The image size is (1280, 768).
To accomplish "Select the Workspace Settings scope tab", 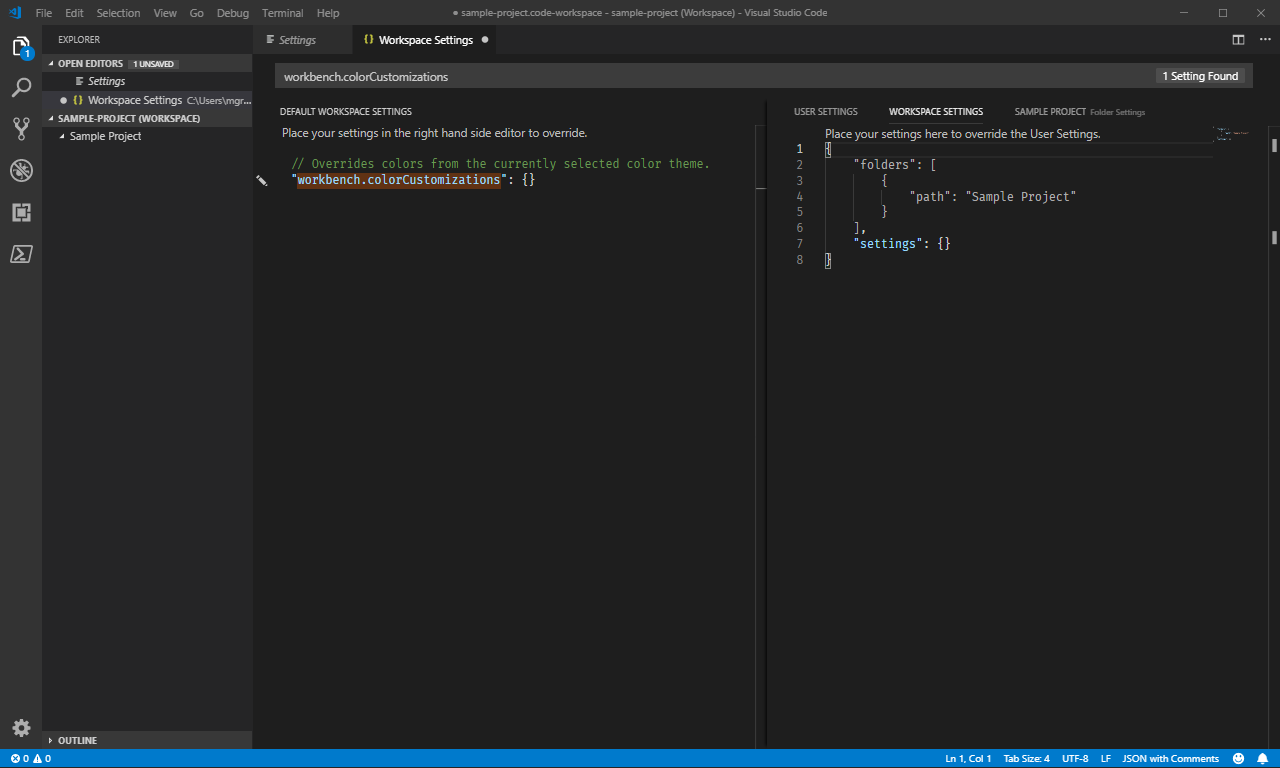I will pos(936,112).
